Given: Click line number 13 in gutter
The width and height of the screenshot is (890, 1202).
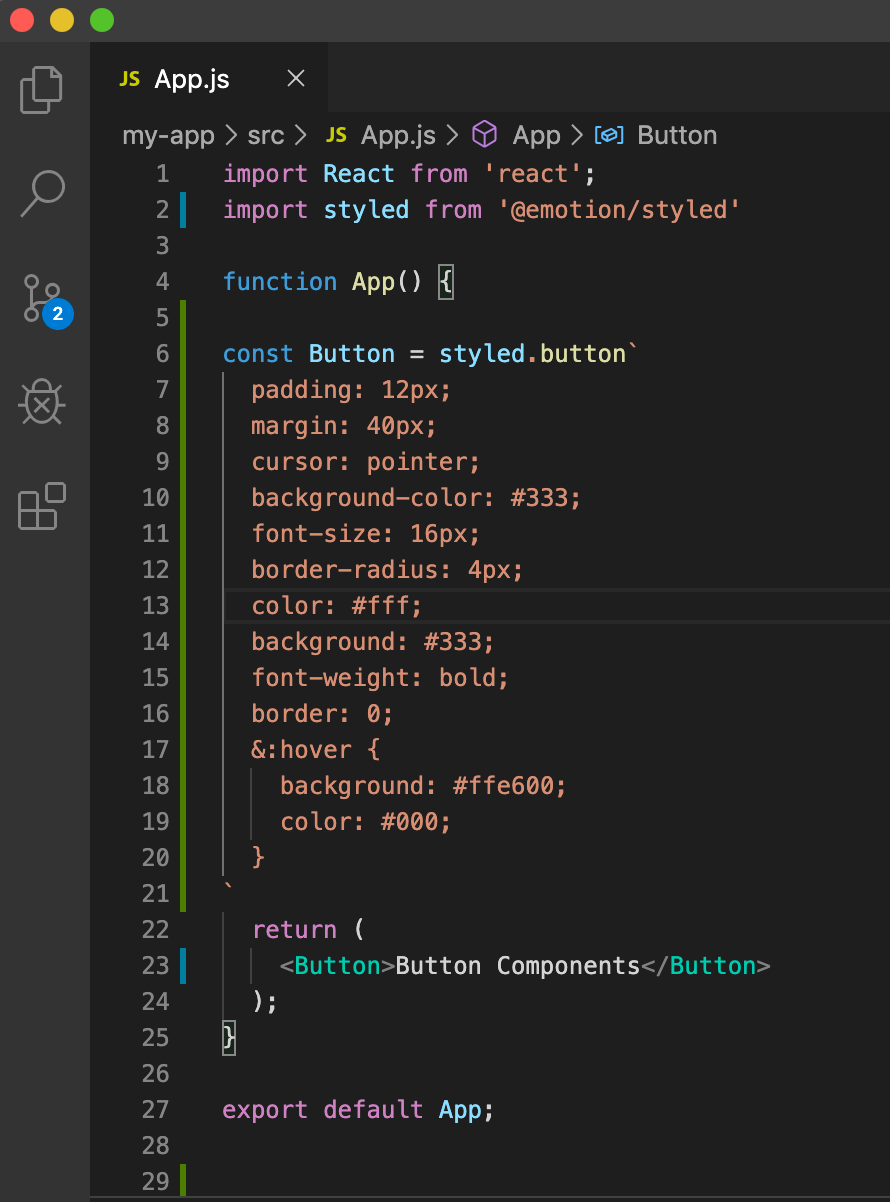Looking at the screenshot, I should pos(156,606).
